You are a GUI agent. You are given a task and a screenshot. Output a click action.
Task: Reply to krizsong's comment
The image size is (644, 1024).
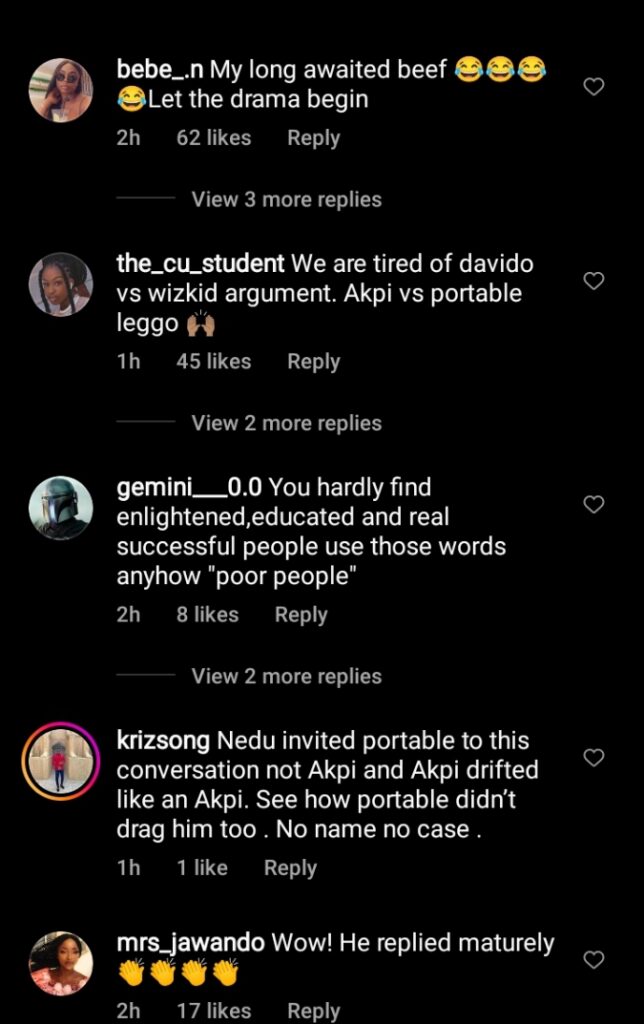[x=290, y=868]
